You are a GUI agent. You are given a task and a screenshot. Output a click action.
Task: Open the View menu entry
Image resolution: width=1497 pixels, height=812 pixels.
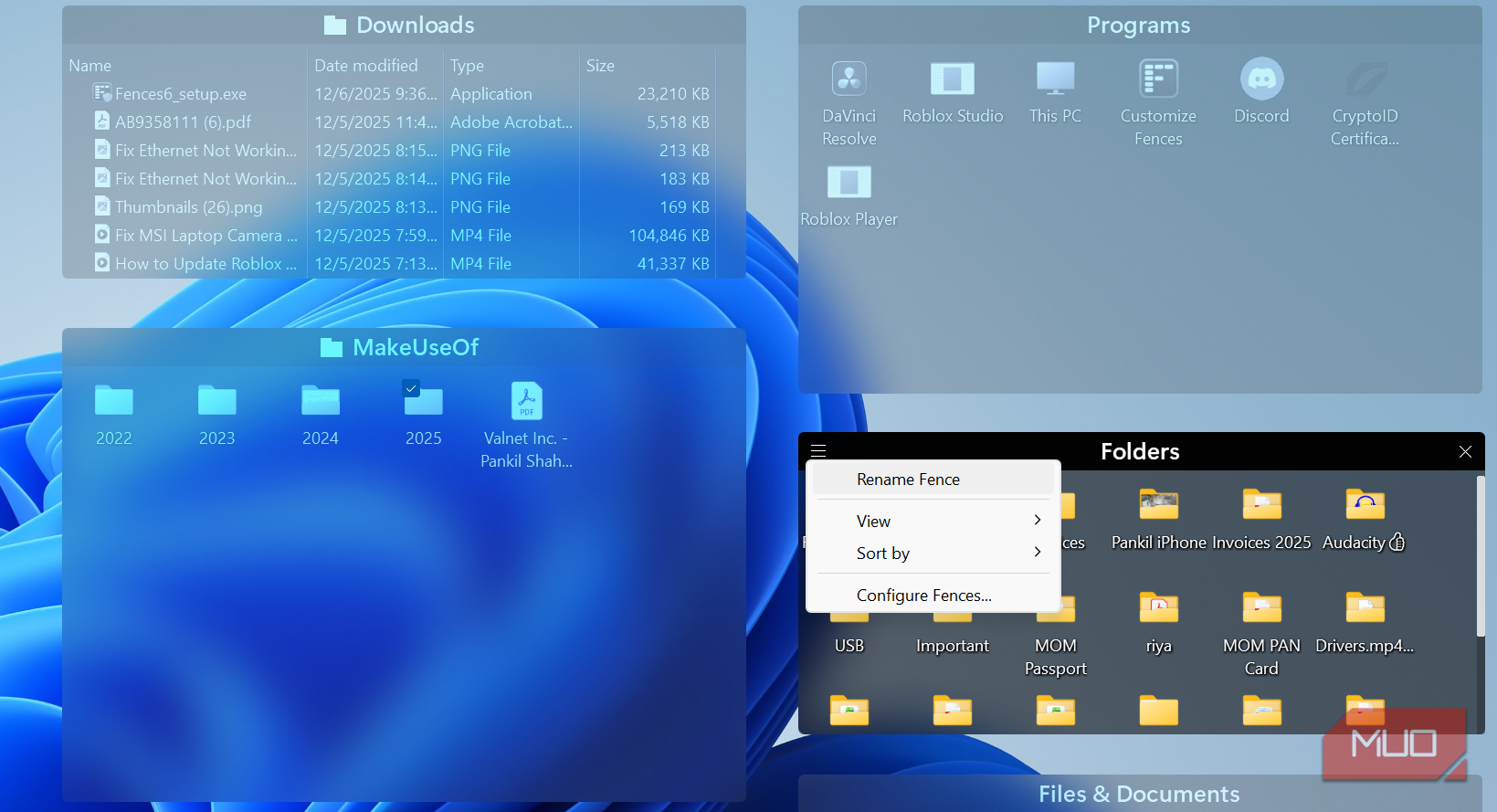[933, 521]
